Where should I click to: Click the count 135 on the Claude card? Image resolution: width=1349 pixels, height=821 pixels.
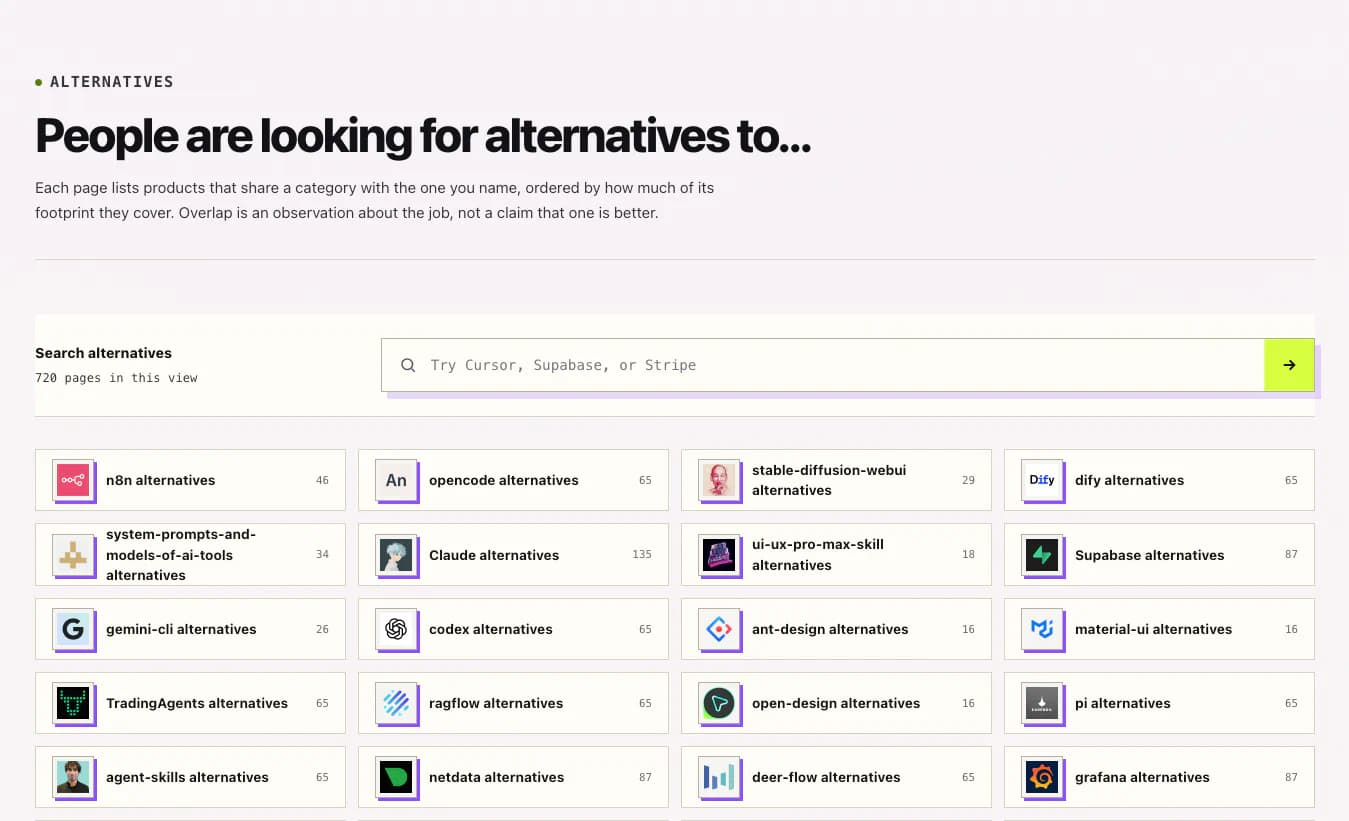pos(642,555)
